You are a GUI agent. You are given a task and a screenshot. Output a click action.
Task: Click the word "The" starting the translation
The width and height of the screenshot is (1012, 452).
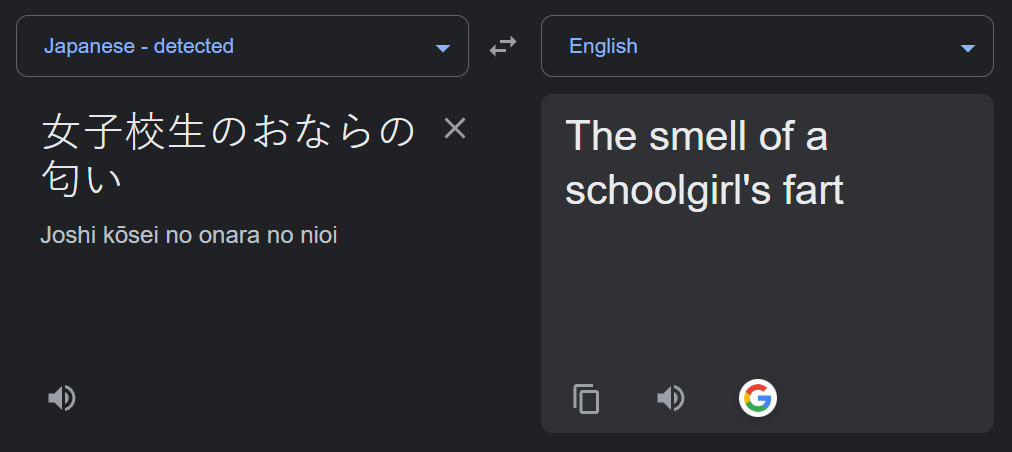click(601, 136)
